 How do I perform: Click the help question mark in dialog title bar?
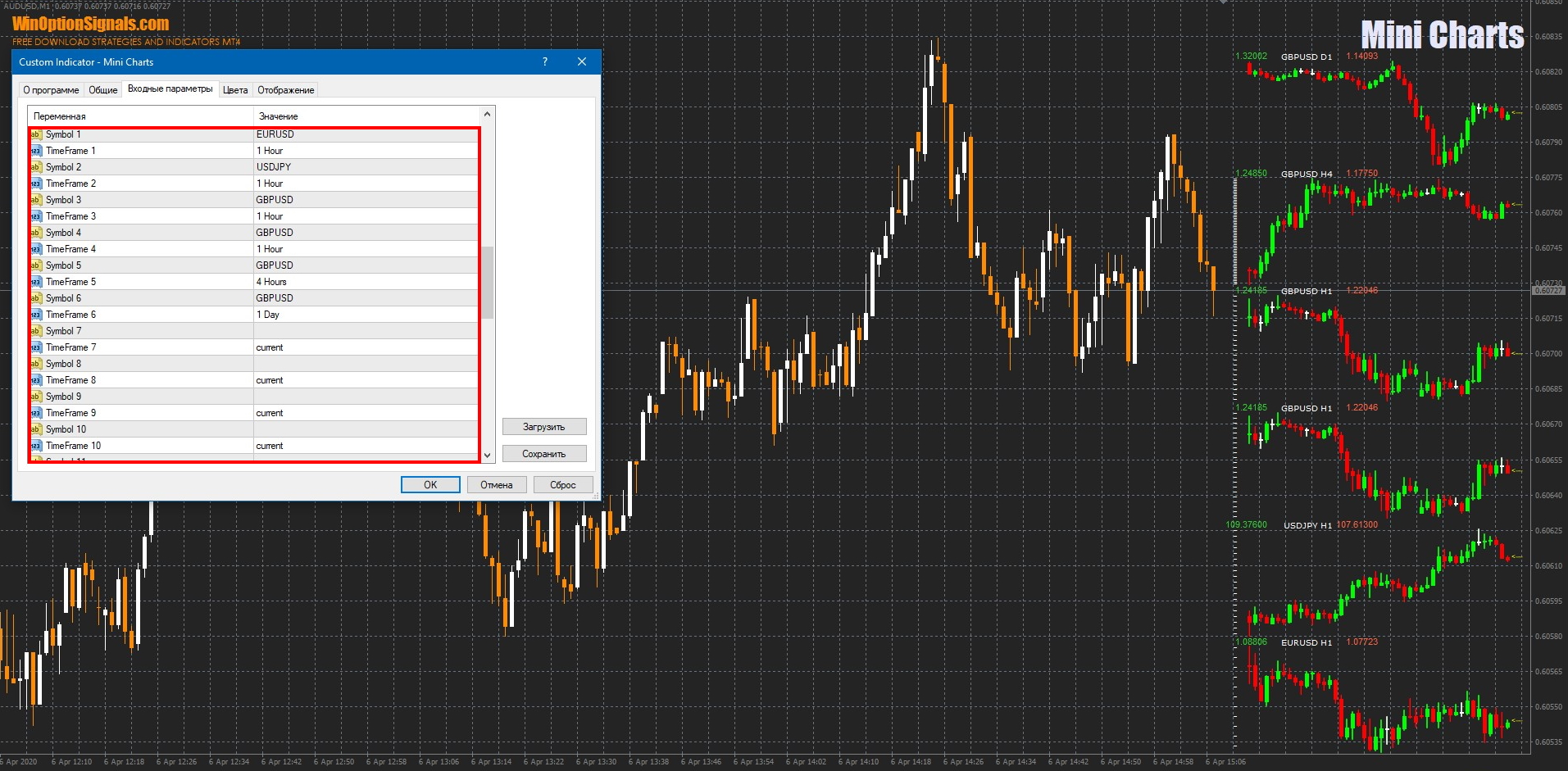click(545, 62)
